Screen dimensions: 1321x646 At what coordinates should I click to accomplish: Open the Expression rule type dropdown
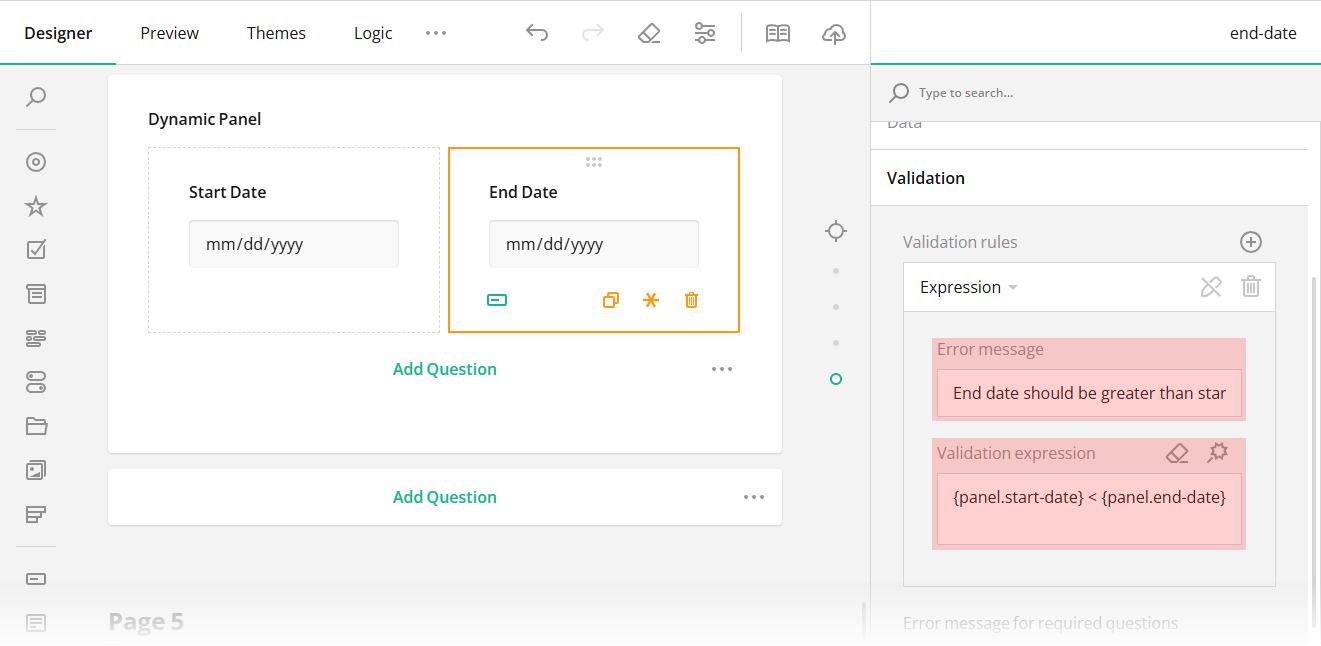(x=966, y=287)
